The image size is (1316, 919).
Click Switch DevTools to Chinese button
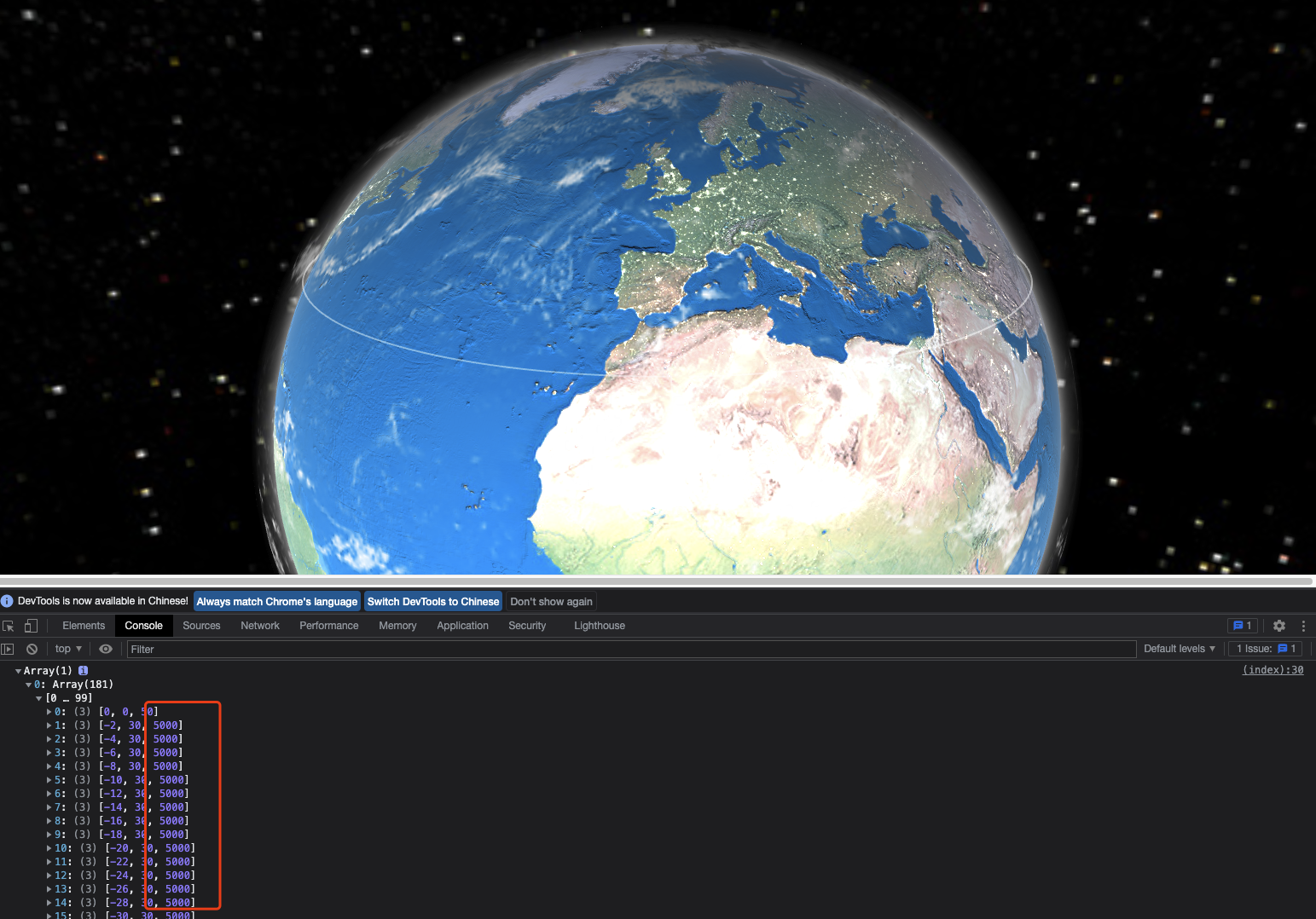click(x=433, y=602)
